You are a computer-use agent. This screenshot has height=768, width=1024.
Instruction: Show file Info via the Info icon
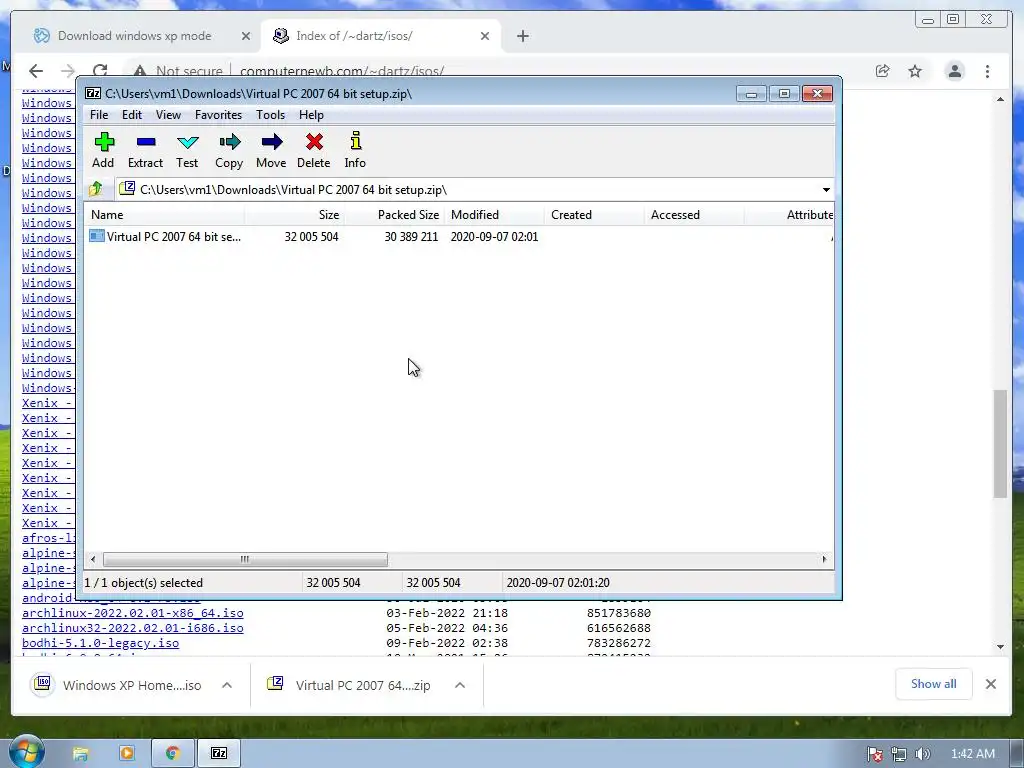pyautogui.click(x=355, y=150)
